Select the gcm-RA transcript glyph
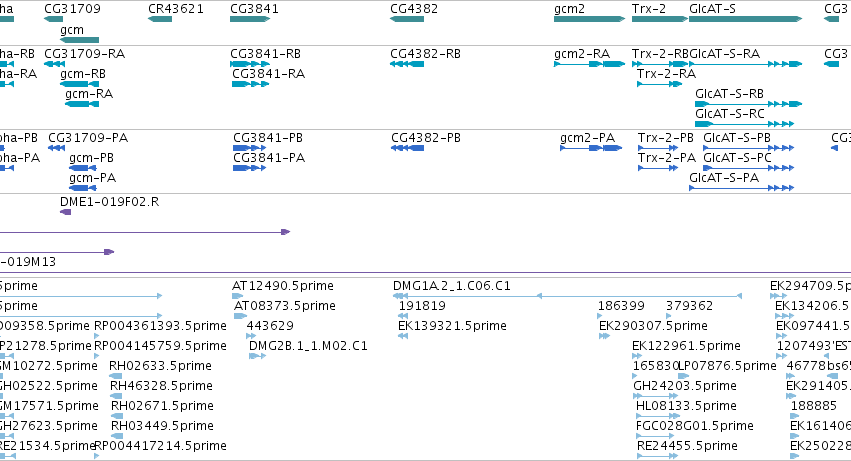This screenshot has height=461, width=851. click(x=82, y=104)
